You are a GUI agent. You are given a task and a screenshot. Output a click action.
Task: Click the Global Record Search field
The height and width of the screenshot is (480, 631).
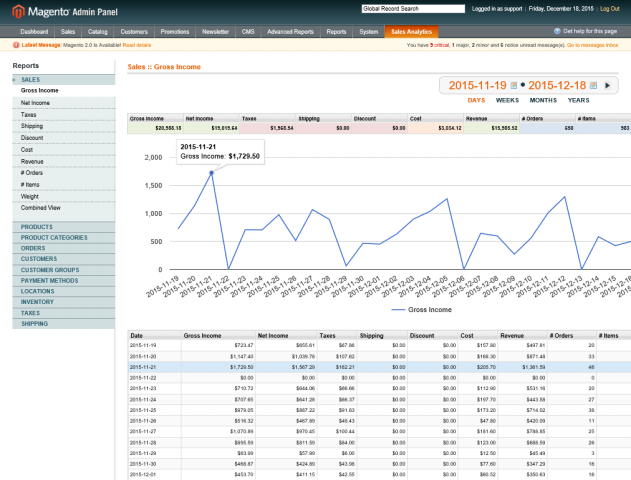point(412,8)
